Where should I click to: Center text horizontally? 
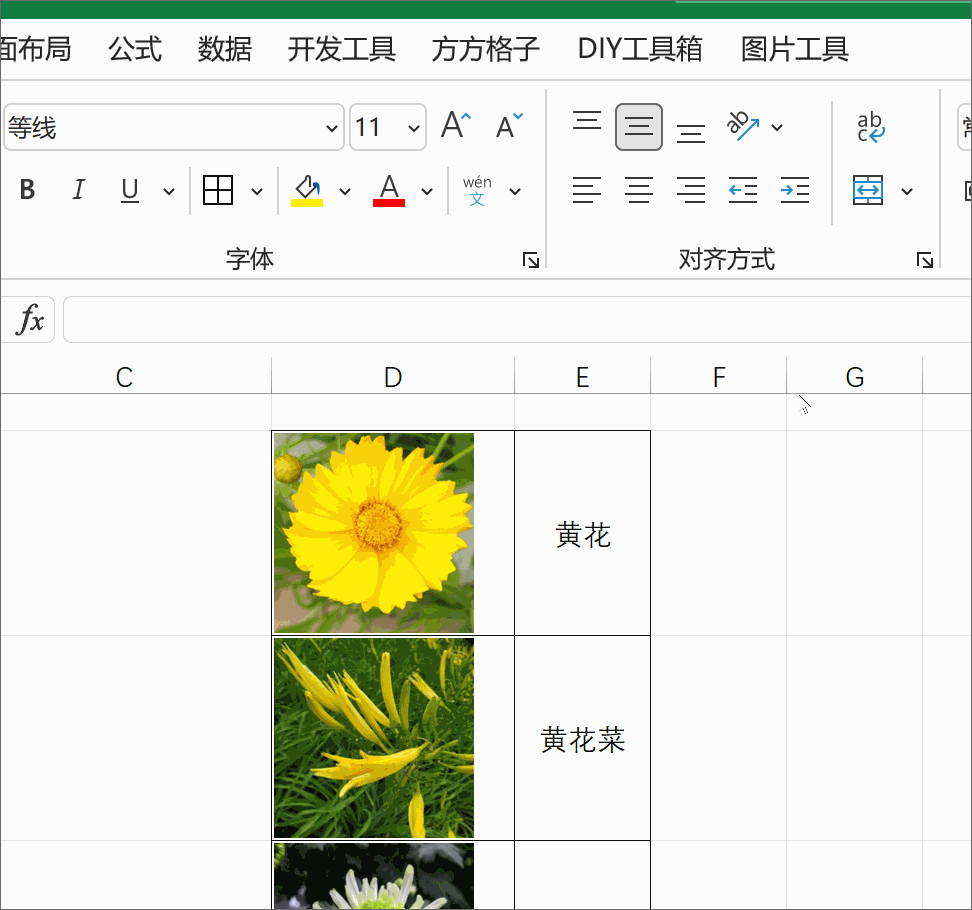[639, 190]
